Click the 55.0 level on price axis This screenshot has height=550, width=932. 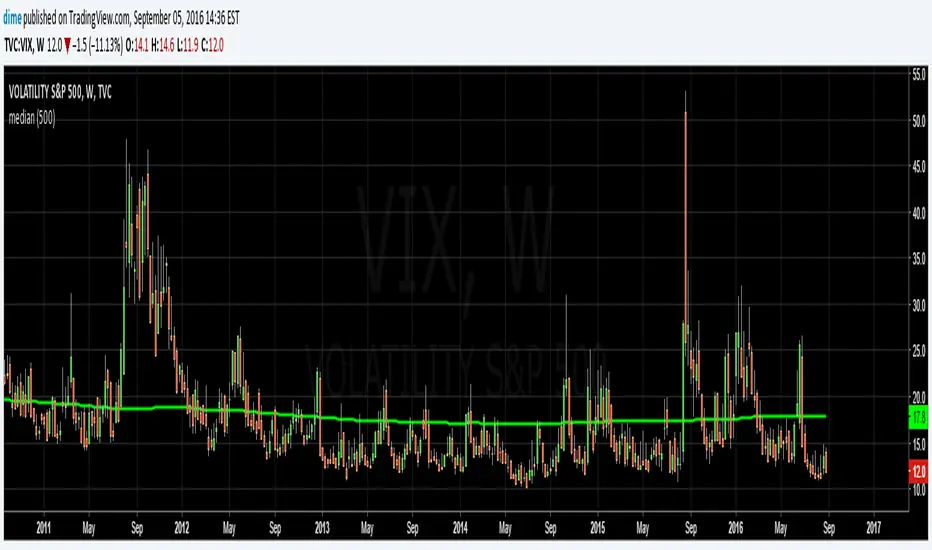(x=919, y=75)
